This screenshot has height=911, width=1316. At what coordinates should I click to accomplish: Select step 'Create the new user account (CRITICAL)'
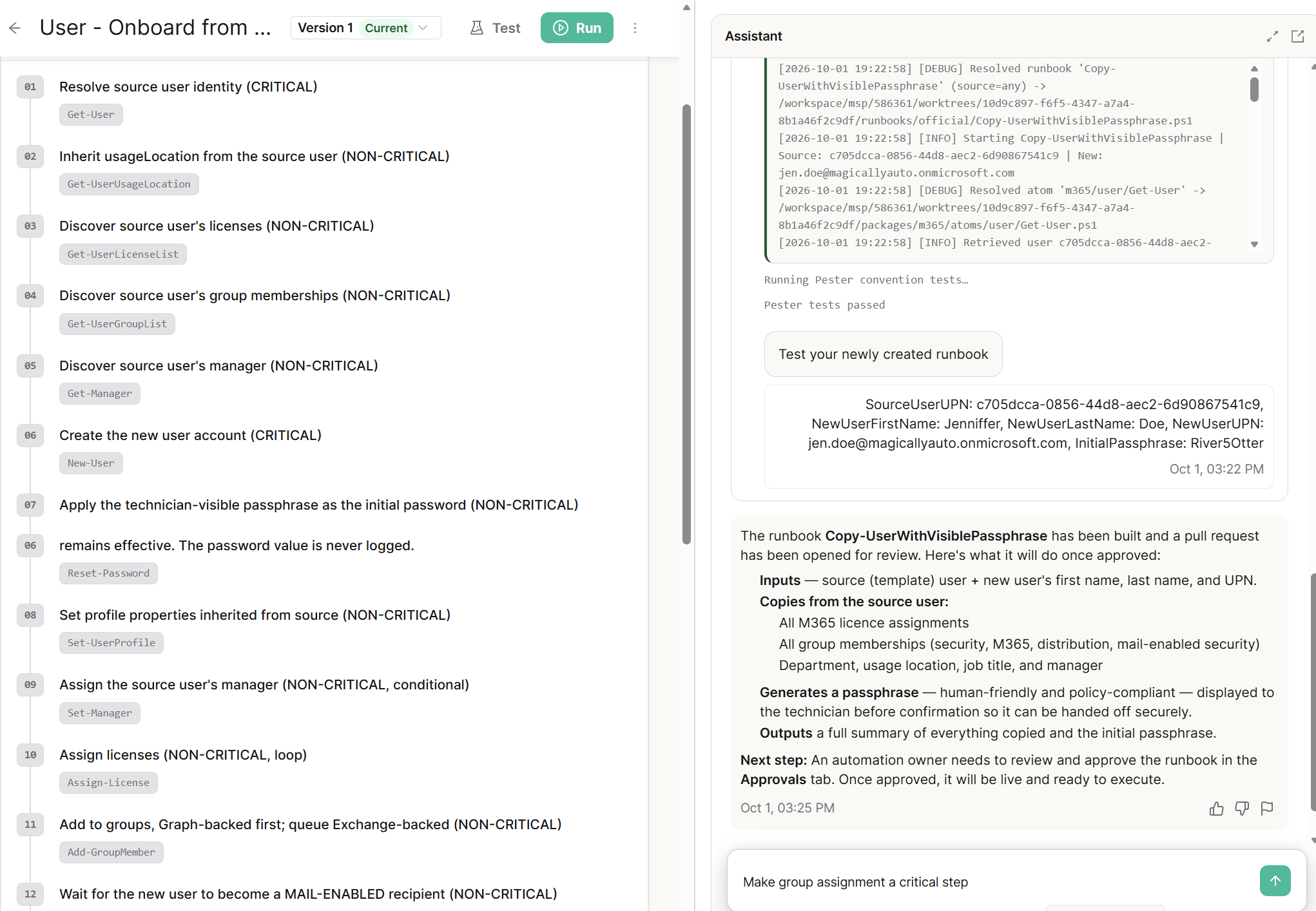[190, 435]
